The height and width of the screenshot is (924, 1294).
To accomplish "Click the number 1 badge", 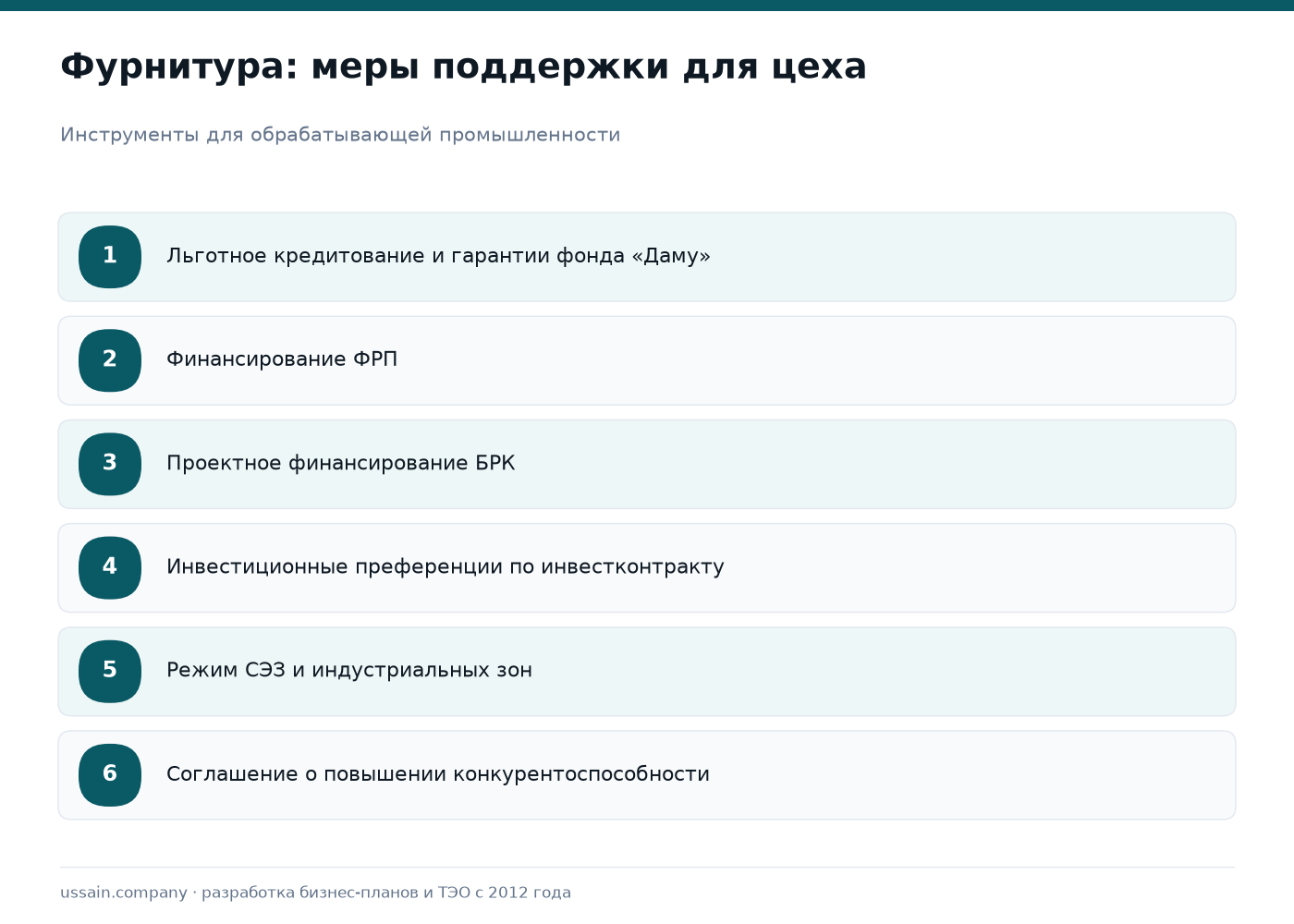I will point(110,257).
